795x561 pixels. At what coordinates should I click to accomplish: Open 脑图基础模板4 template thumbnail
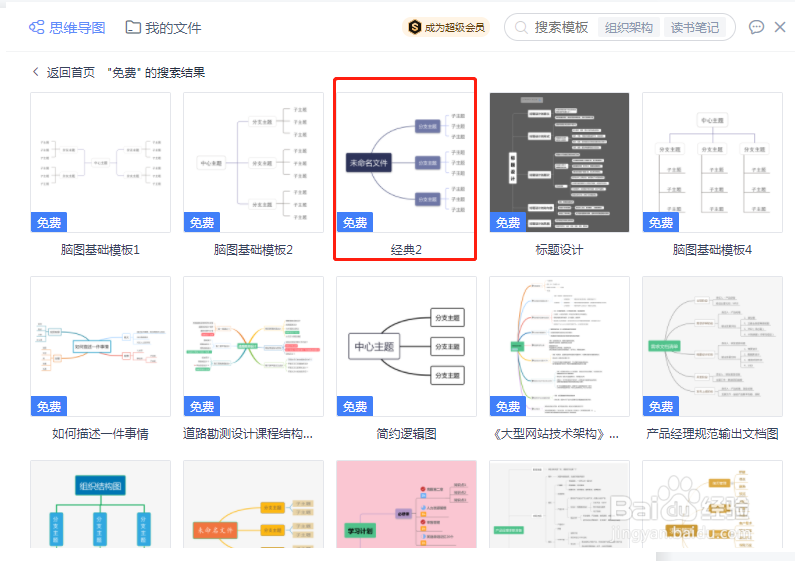click(712, 162)
